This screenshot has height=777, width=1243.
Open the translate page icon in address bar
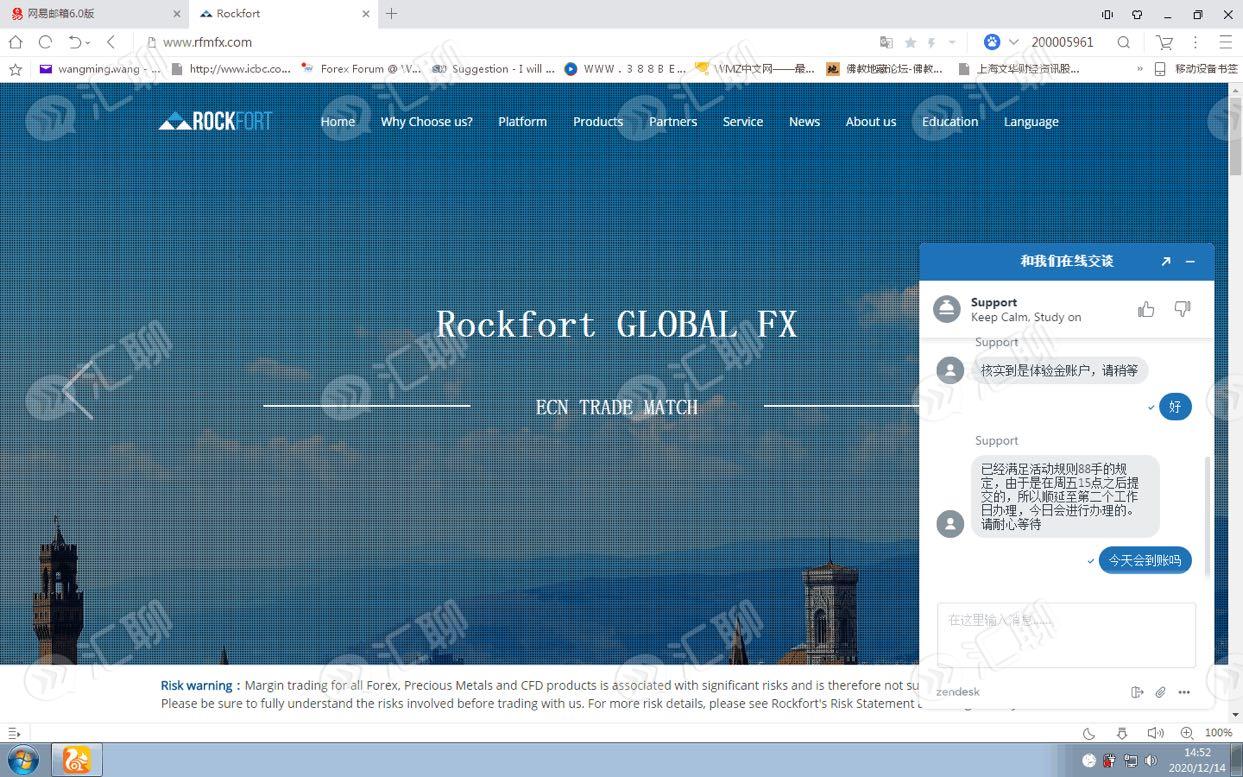coord(886,42)
